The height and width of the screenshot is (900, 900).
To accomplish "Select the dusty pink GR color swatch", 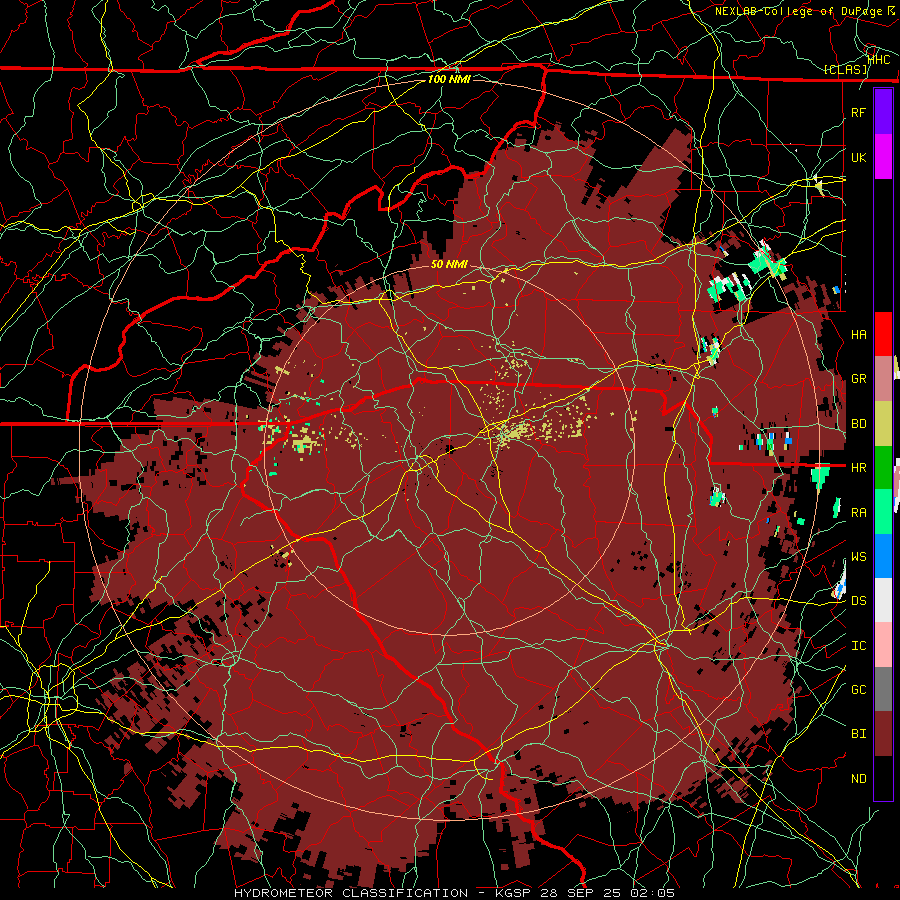I will 883,379.
